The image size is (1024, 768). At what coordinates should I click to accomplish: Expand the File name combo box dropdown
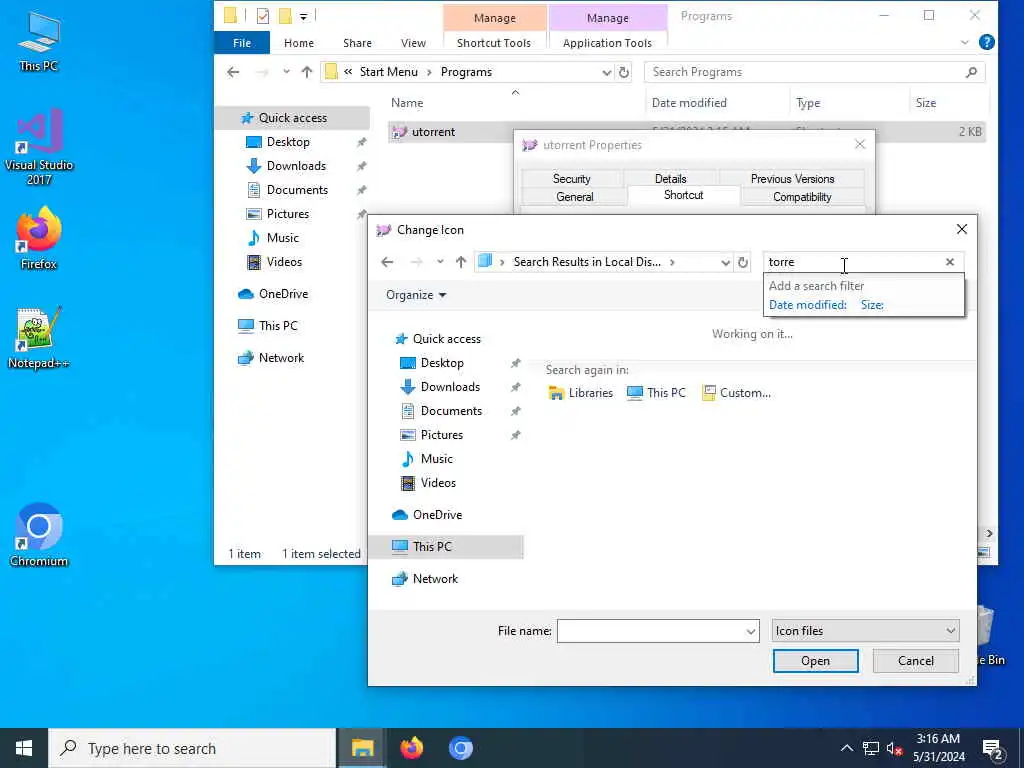point(750,631)
